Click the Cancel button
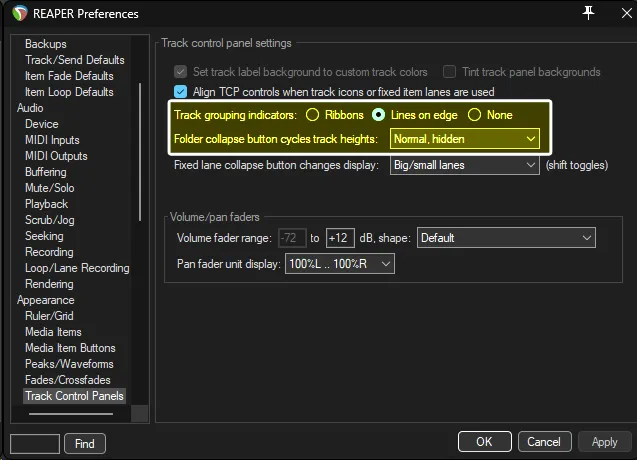The height and width of the screenshot is (460, 637). point(544,442)
